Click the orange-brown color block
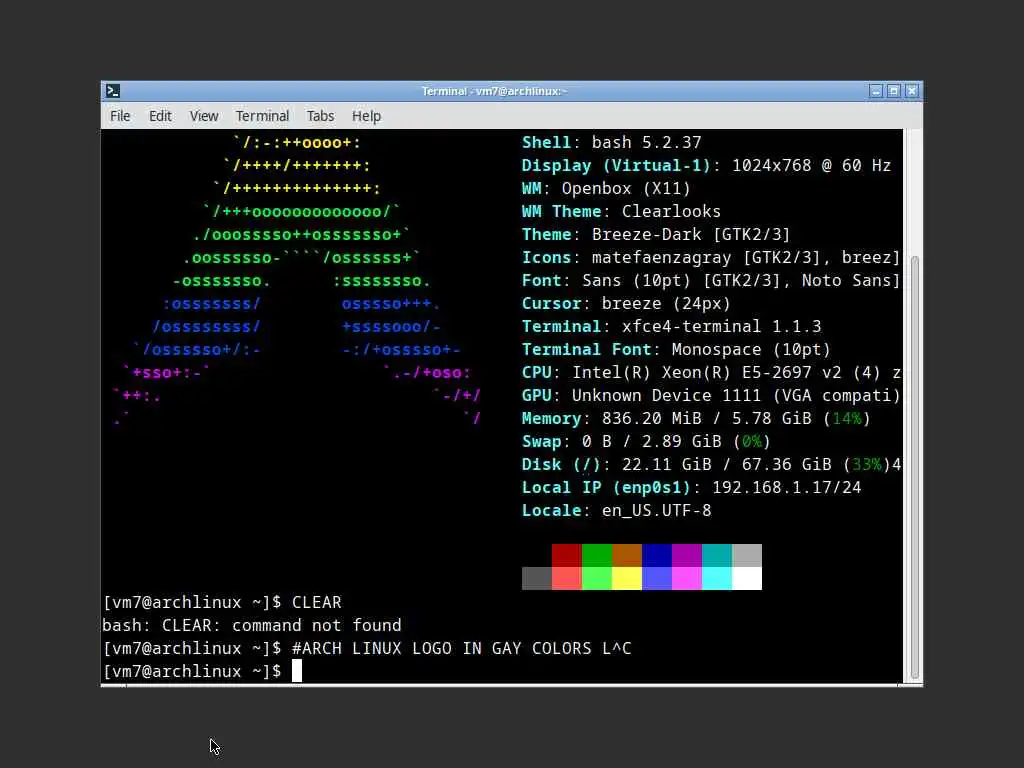 pos(626,555)
